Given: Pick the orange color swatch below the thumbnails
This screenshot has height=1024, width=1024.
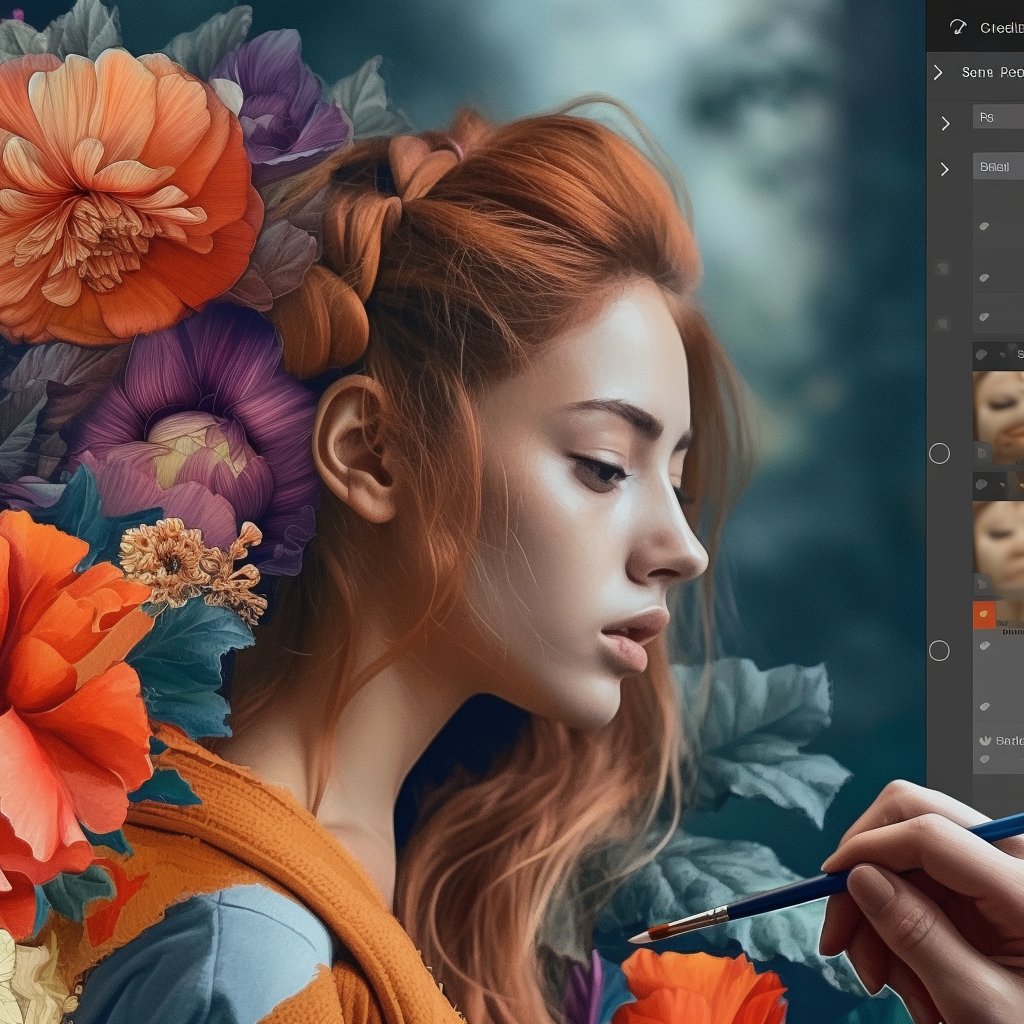Looking at the screenshot, I should pos(984,615).
